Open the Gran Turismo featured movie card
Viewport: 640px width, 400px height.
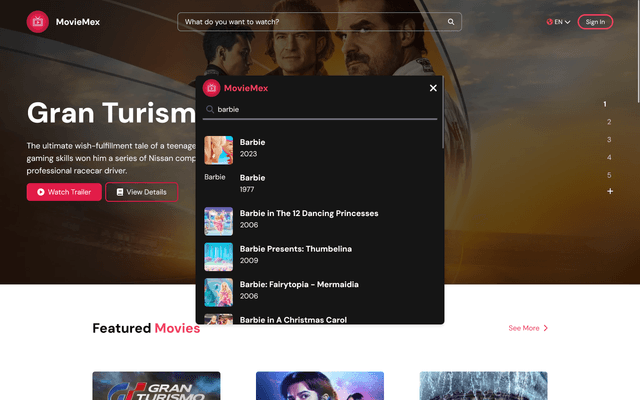tap(156, 386)
